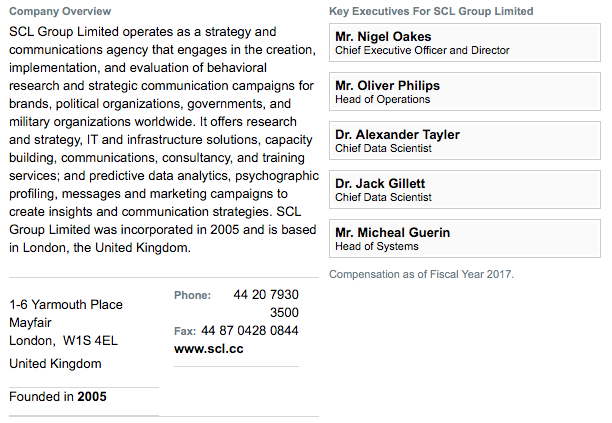Select Dr. Alexander Tayler's profile box
The height and width of the screenshot is (423, 612).
464,140
